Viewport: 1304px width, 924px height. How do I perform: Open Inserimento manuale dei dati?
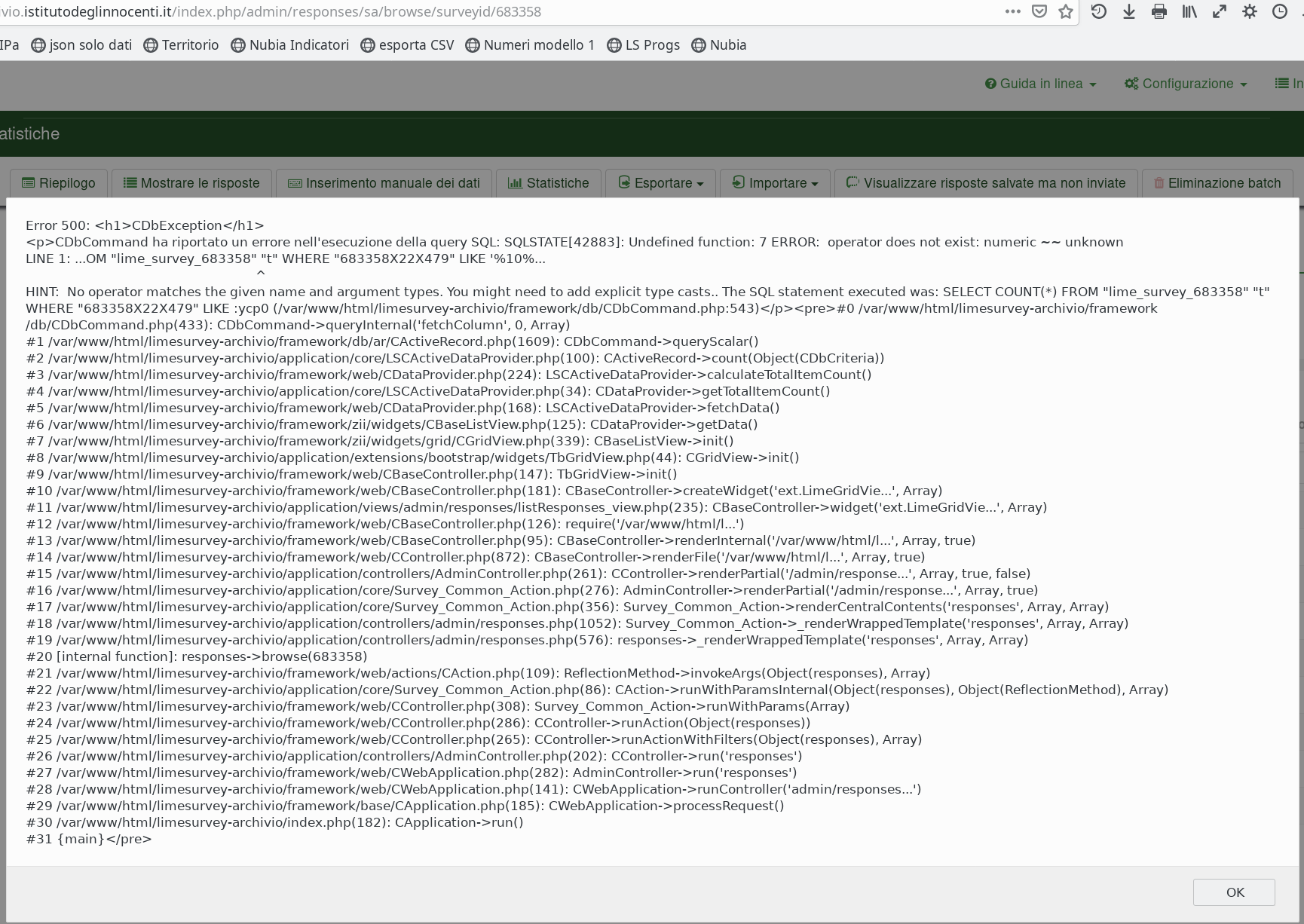[x=384, y=183]
